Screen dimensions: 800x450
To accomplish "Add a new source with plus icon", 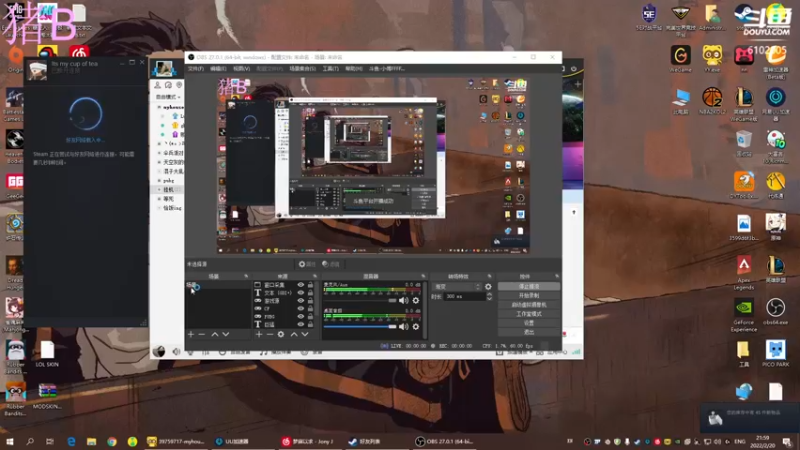I will (259, 334).
